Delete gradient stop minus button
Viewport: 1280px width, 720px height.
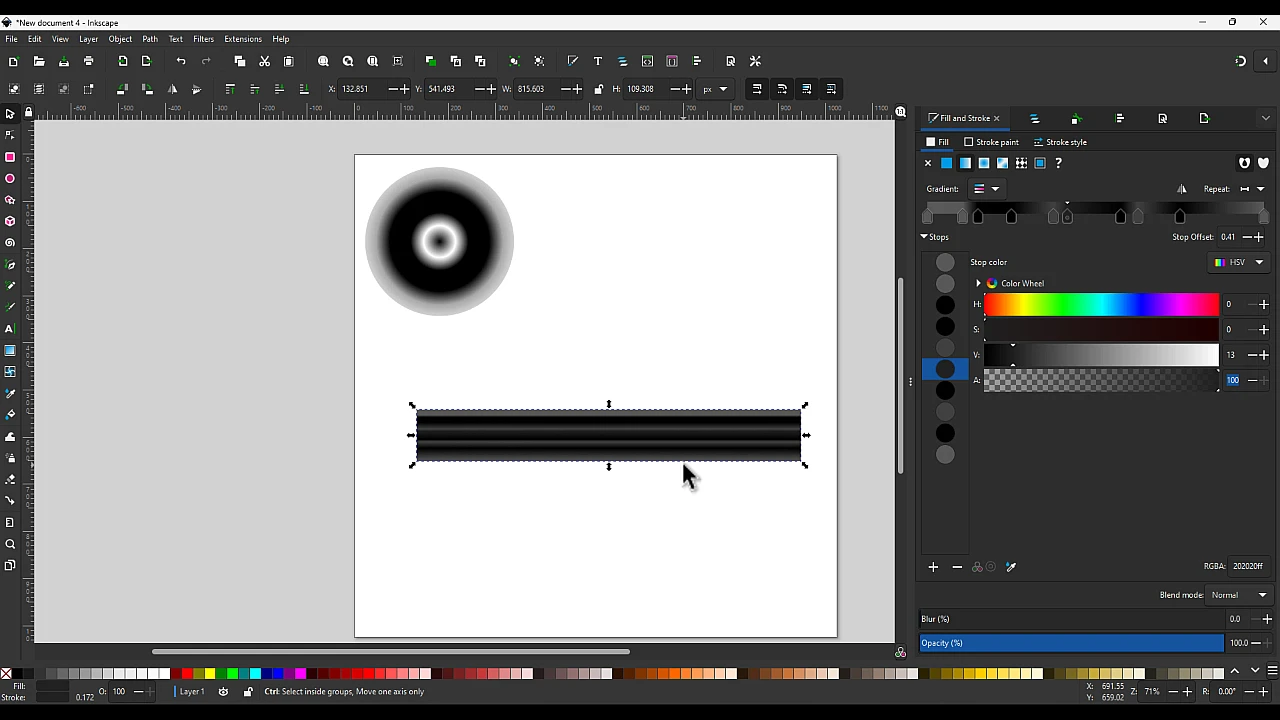tap(957, 567)
